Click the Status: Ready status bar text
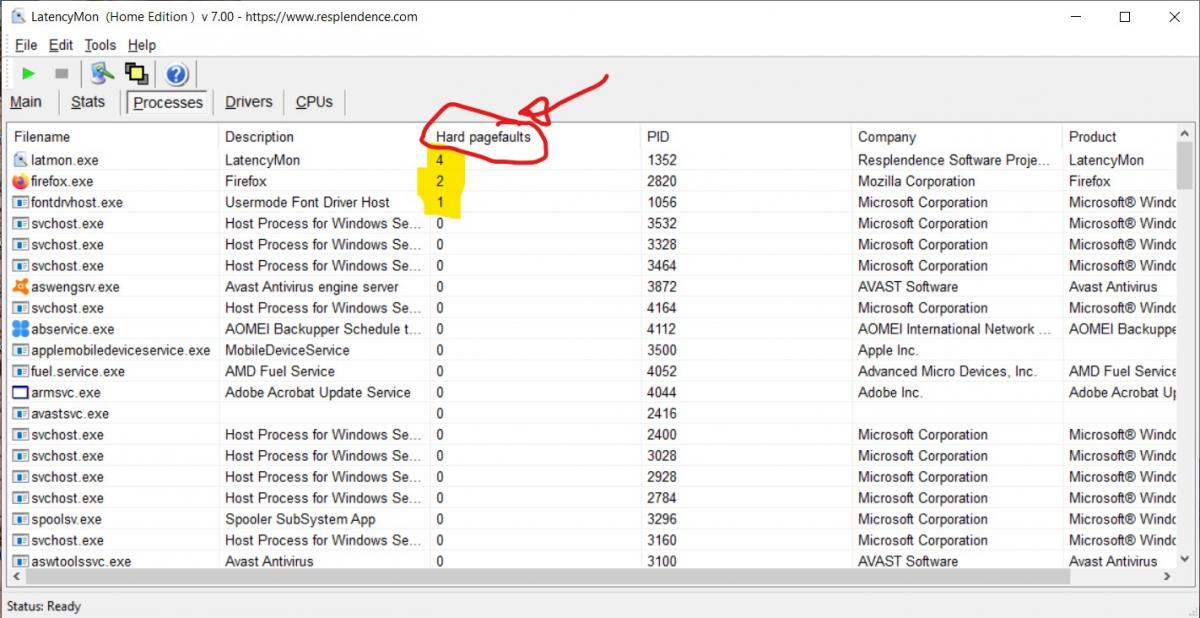1200x618 pixels. 44,606
